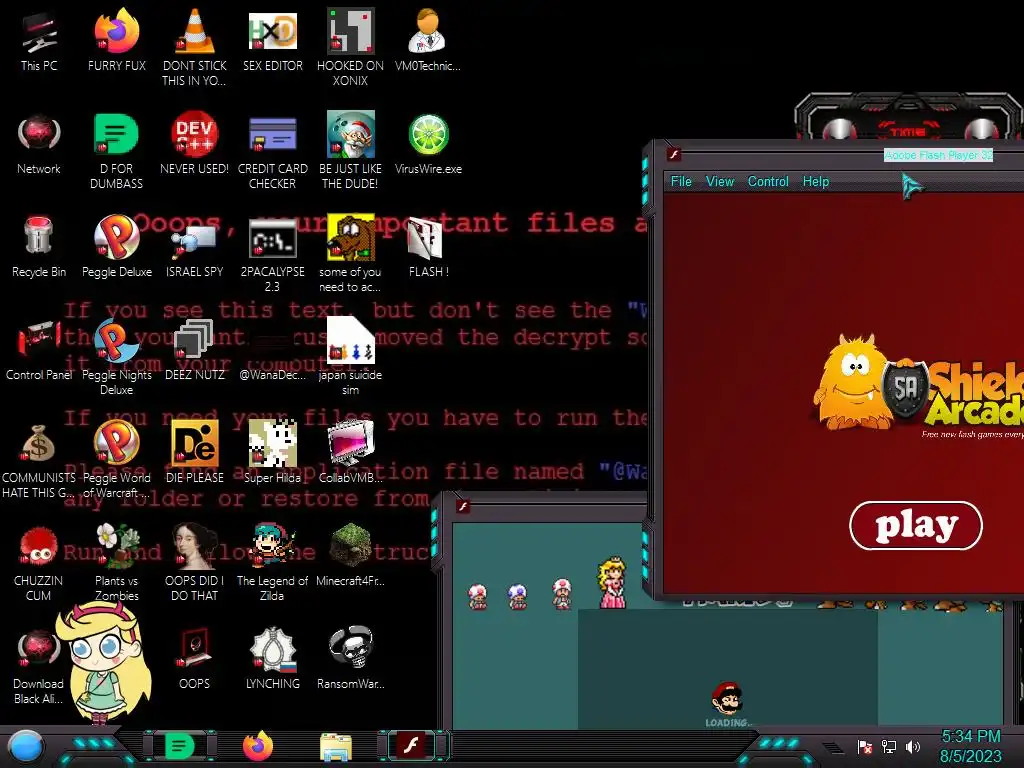The width and height of the screenshot is (1024, 768).
Task: Switch to Flash Player taskbar button
Action: [411, 745]
